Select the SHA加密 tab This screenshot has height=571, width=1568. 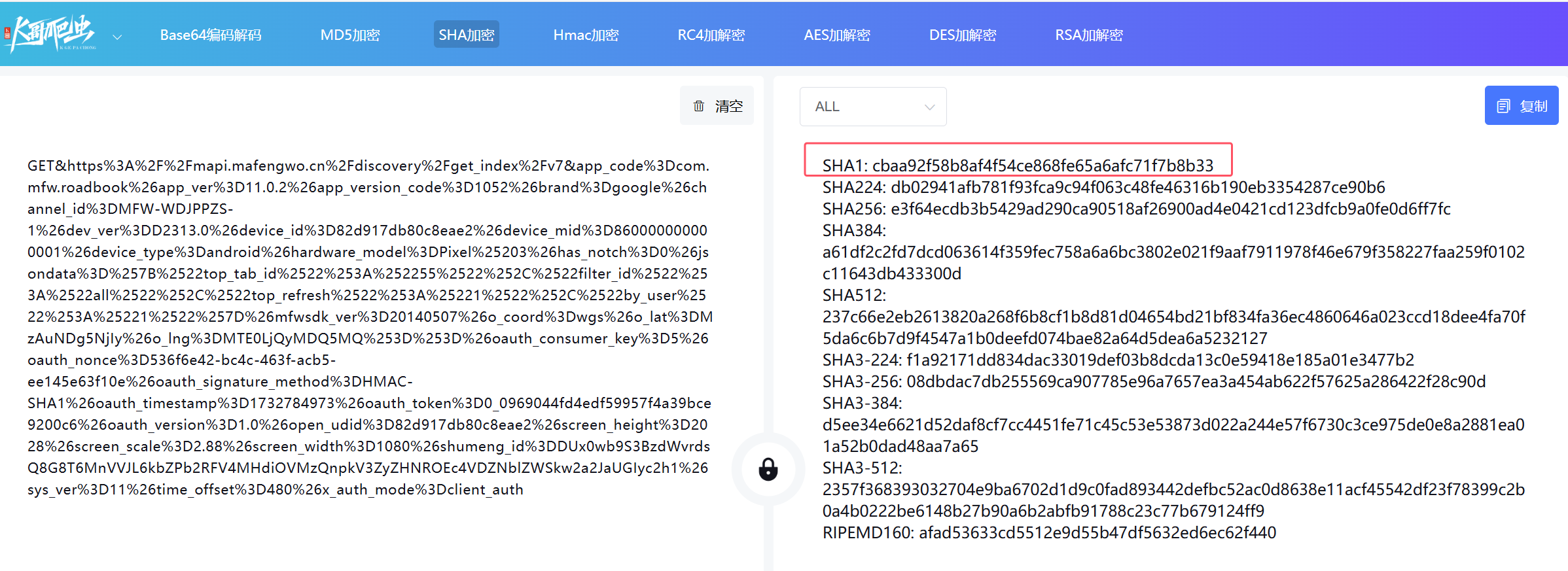467,35
